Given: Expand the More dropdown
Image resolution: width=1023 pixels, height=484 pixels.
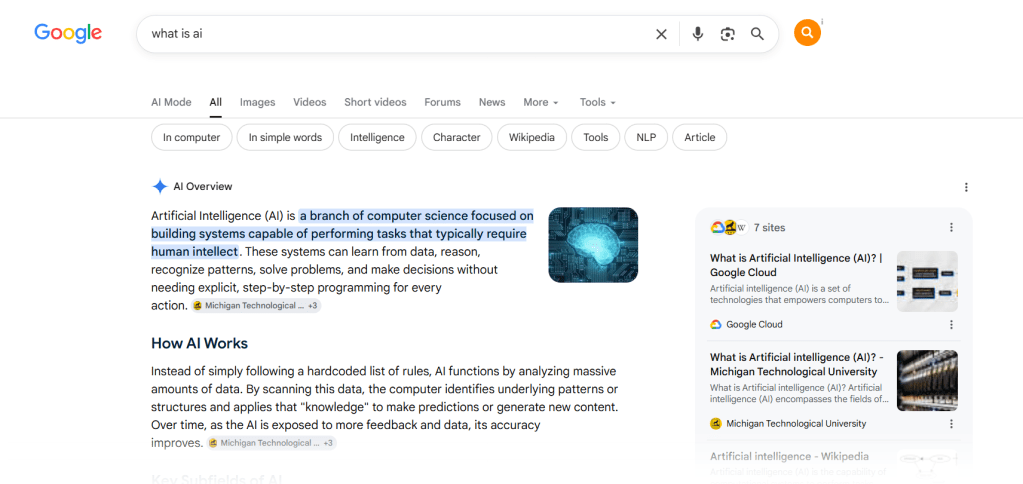Looking at the screenshot, I should point(541,102).
